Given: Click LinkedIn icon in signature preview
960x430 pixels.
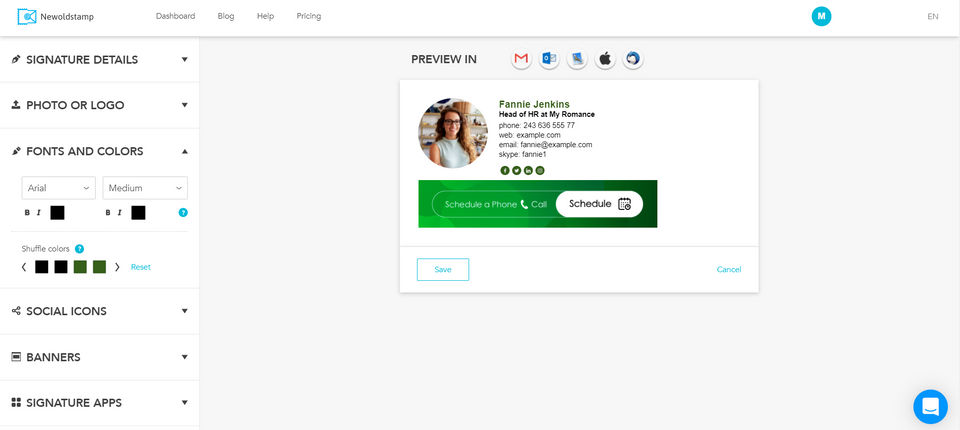Looking at the screenshot, I should (x=528, y=170).
